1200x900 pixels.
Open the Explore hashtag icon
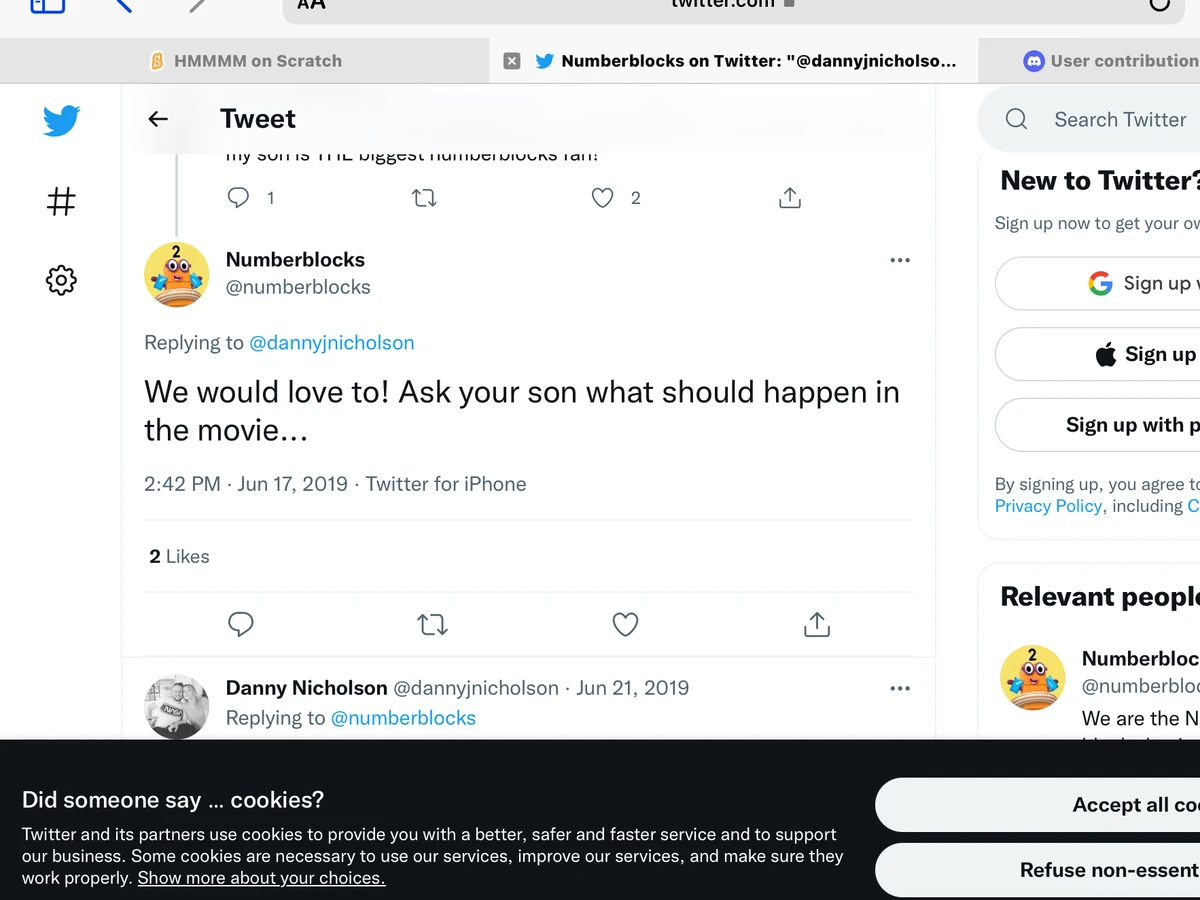[61, 201]
